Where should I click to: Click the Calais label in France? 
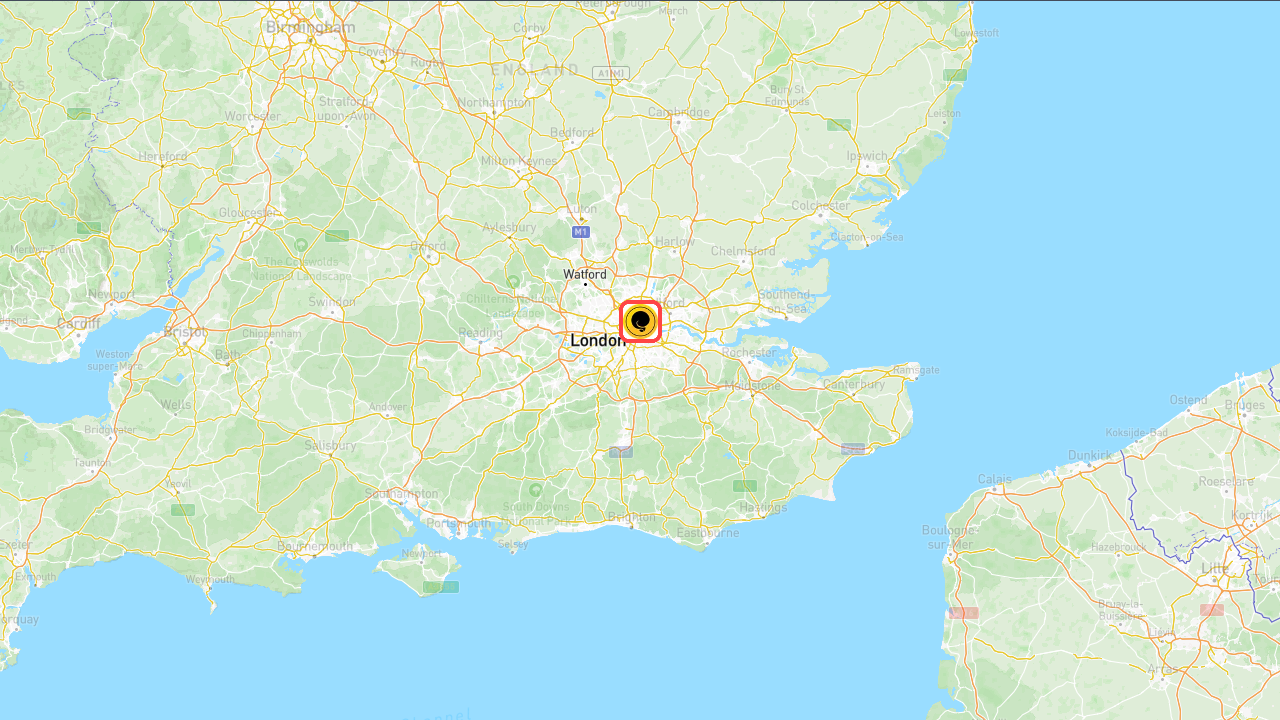point(994,480)
